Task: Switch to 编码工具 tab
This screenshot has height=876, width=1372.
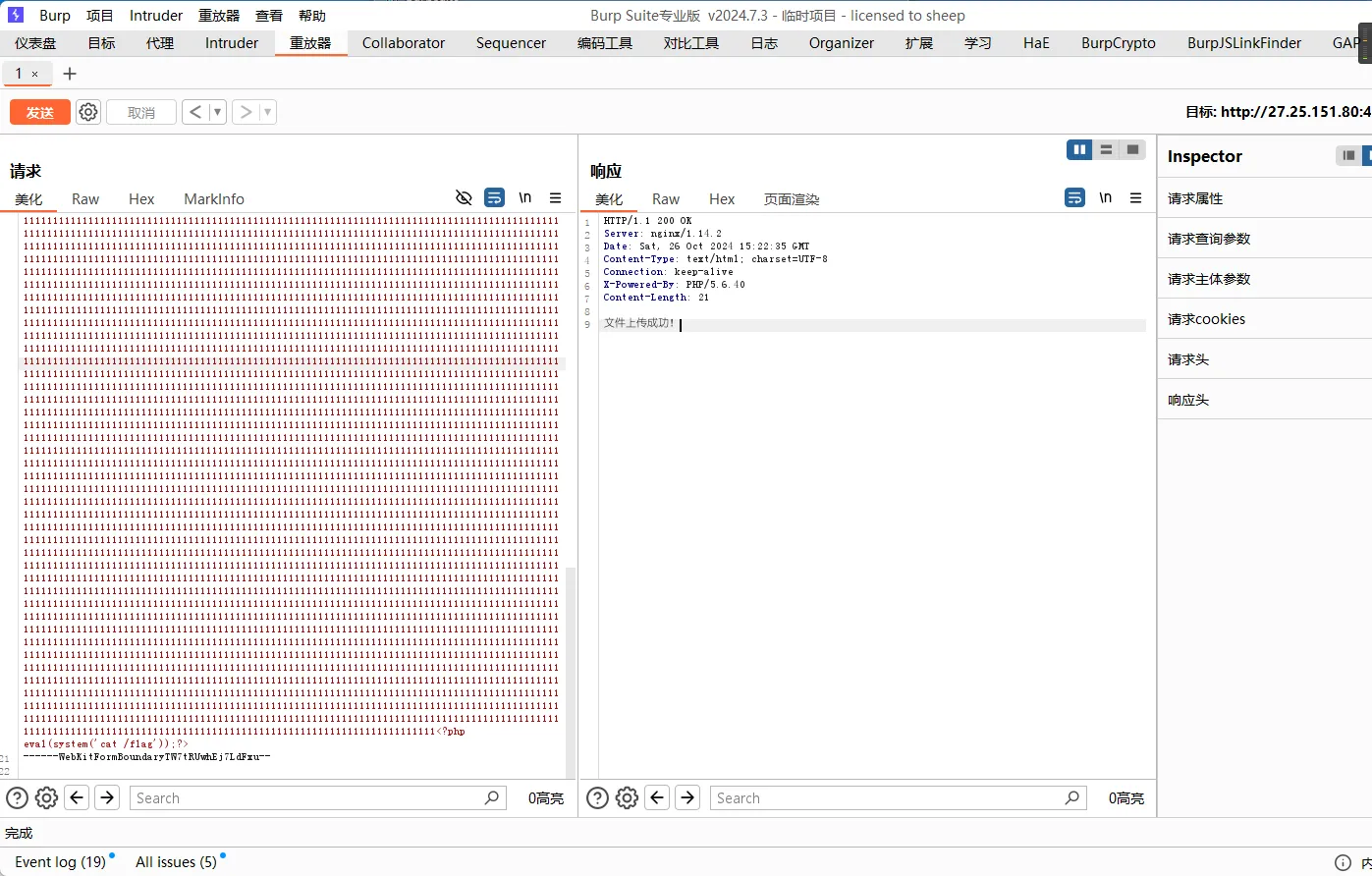Action: tap(605, 43)
